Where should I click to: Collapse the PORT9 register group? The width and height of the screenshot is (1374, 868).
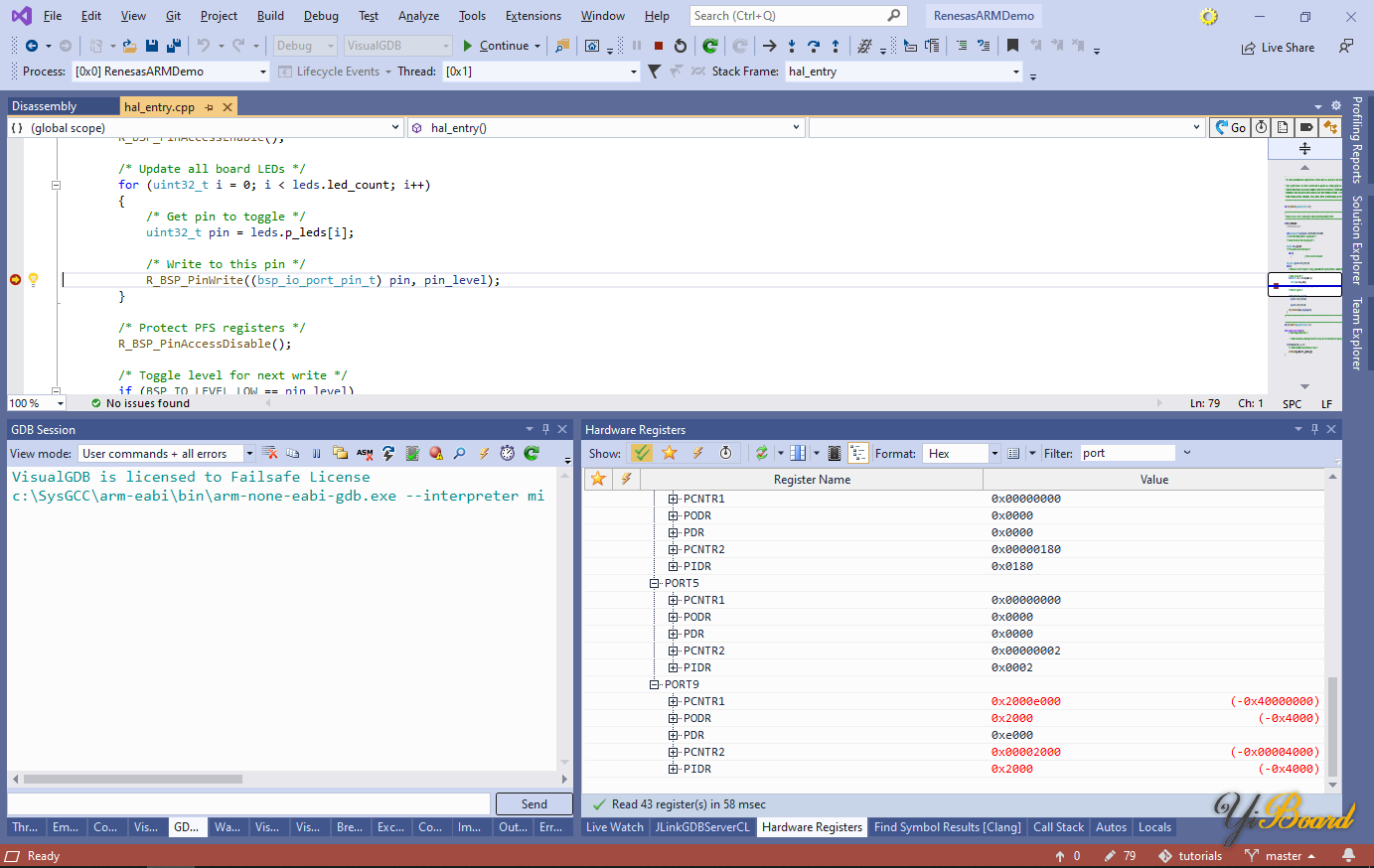pos(655,684)
